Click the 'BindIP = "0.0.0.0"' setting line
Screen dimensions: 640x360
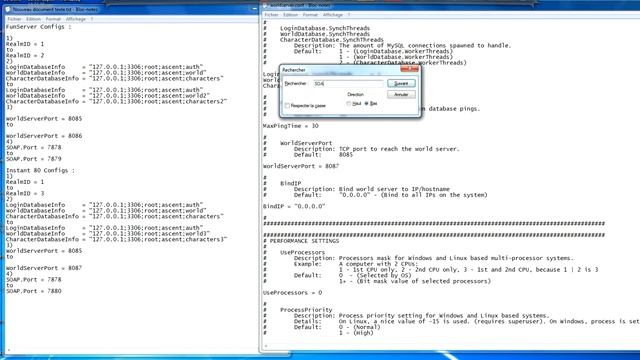pos(294,207)
